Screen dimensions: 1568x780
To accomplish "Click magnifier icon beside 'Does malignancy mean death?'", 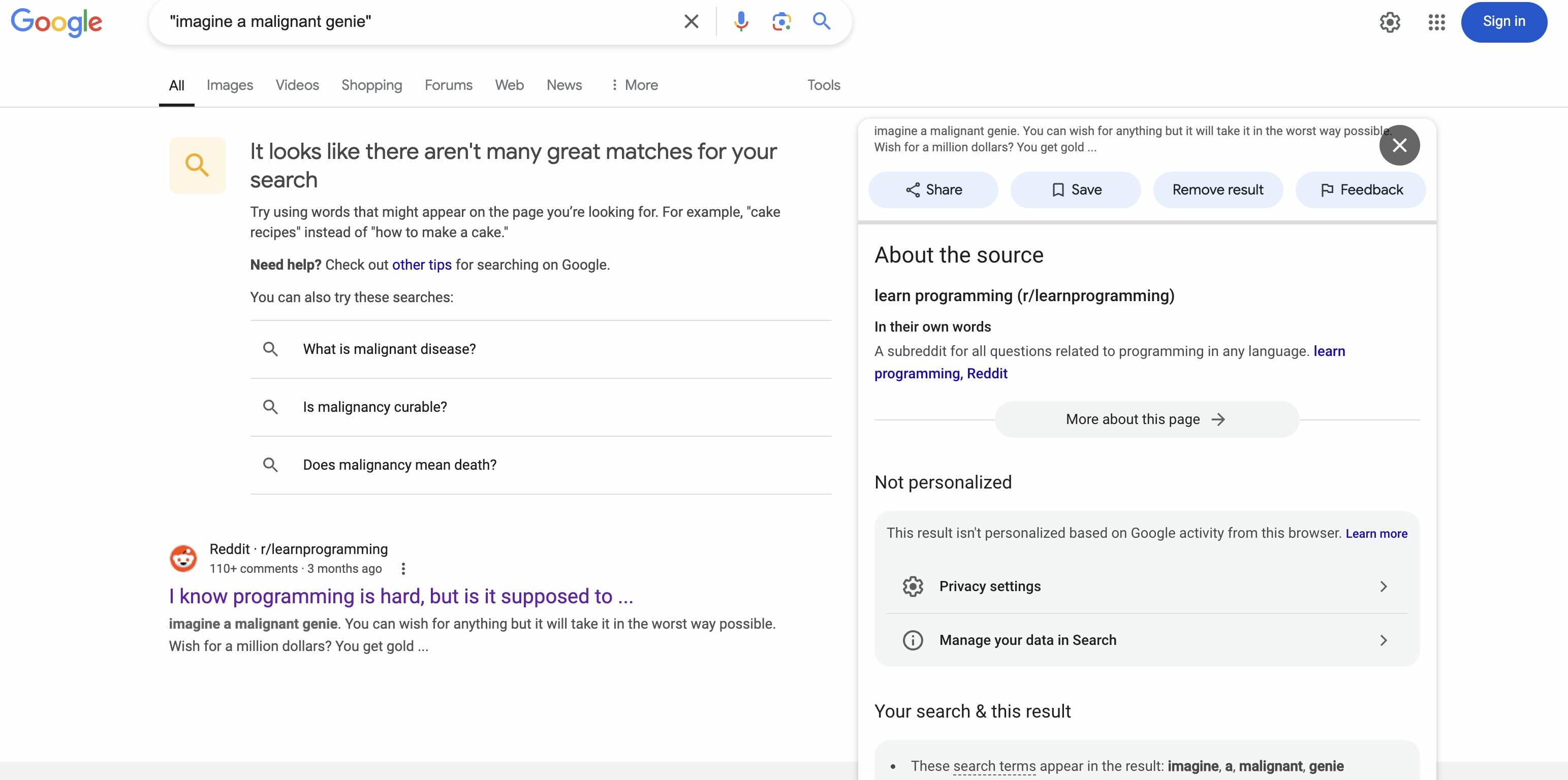I will click(270, 465).
